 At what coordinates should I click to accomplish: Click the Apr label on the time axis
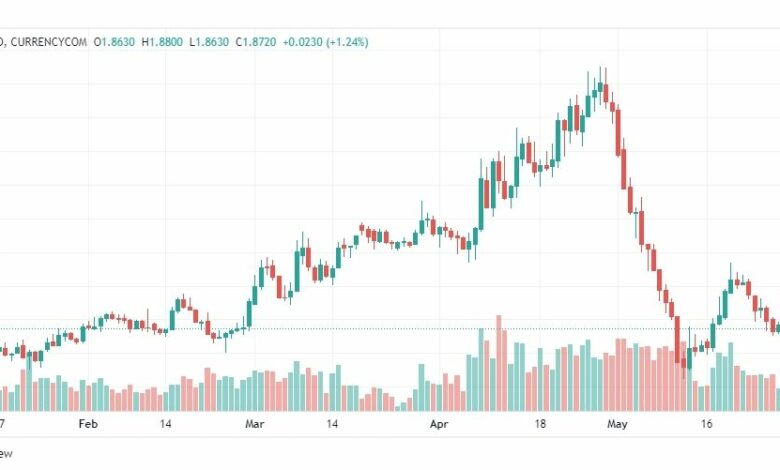[439, 424]
